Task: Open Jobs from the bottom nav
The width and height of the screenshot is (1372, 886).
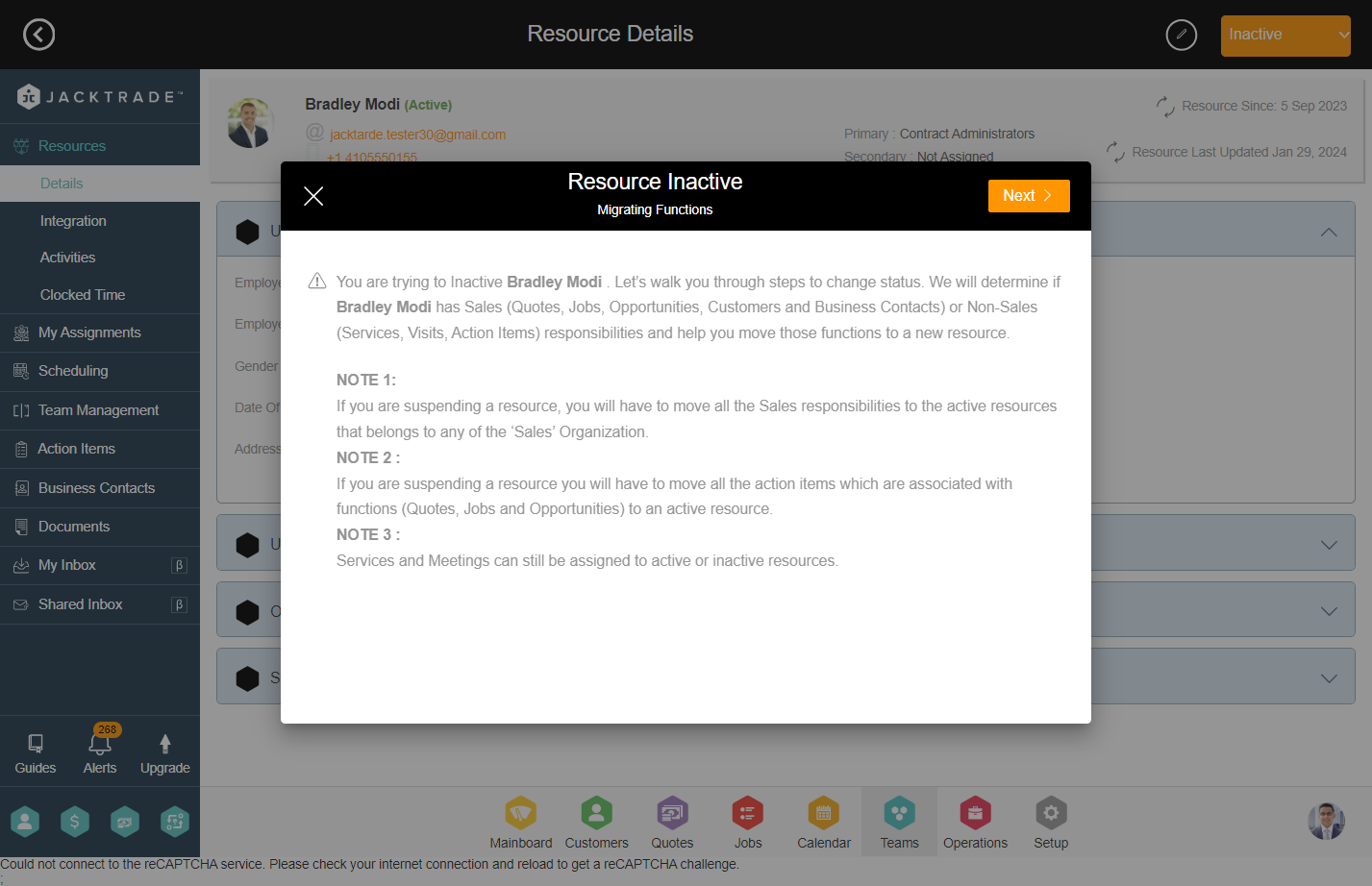Action: tap(748, 824)
